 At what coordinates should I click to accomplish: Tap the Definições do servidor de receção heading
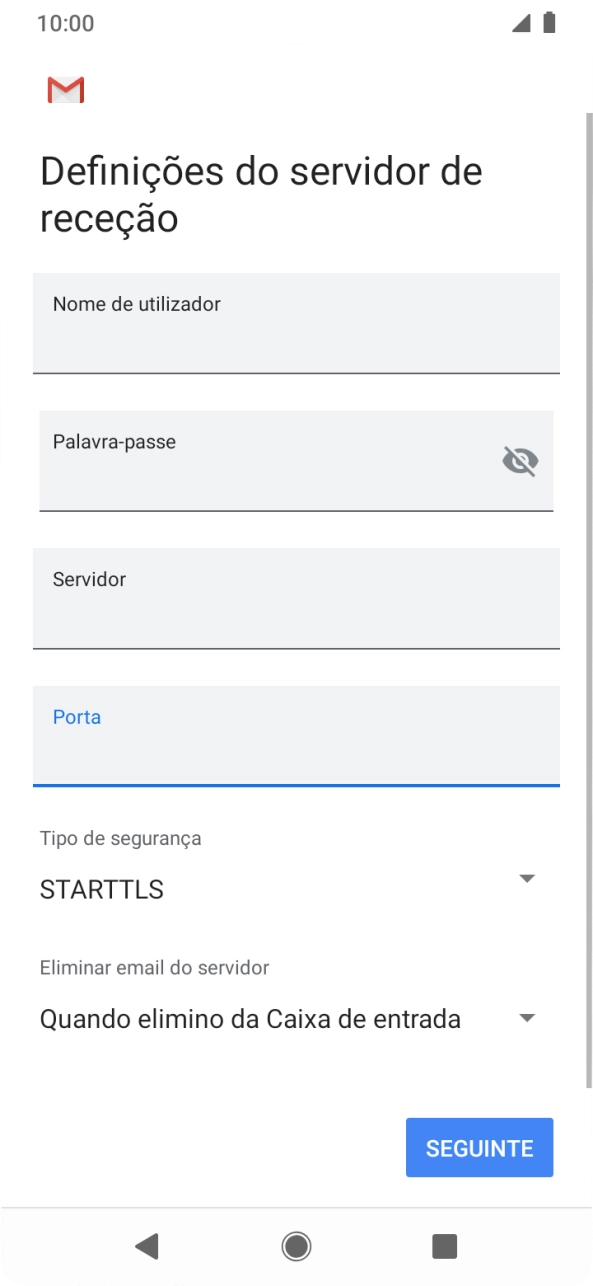(x=260, y=194)
